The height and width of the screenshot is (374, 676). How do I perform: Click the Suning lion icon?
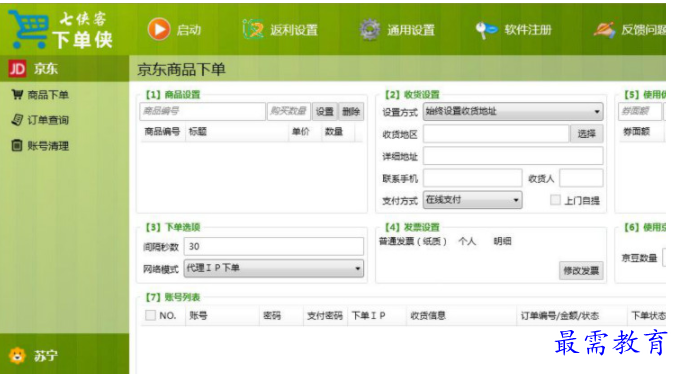click(17, 355)
